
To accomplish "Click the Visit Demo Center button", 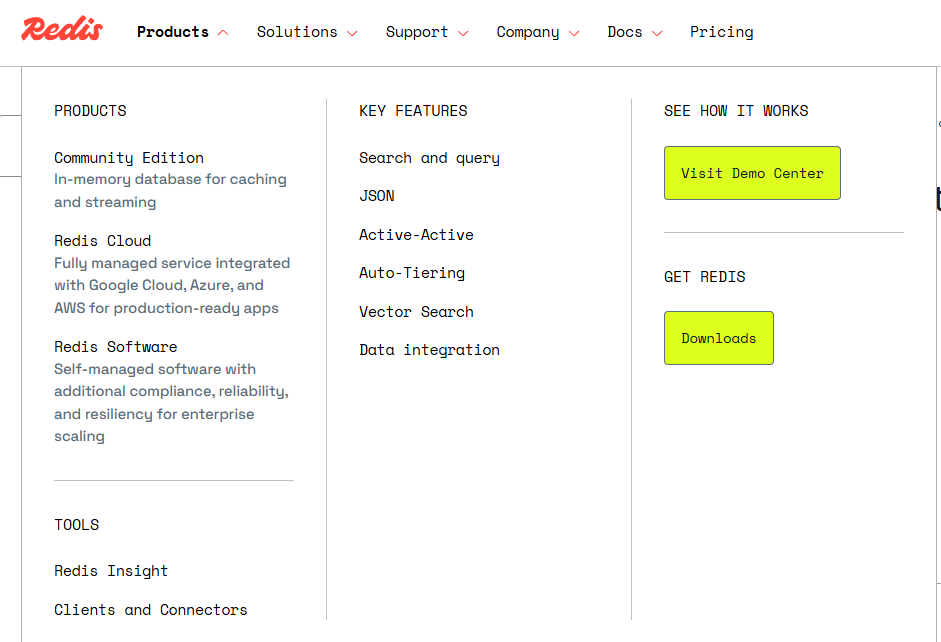I will coord(752,173).
